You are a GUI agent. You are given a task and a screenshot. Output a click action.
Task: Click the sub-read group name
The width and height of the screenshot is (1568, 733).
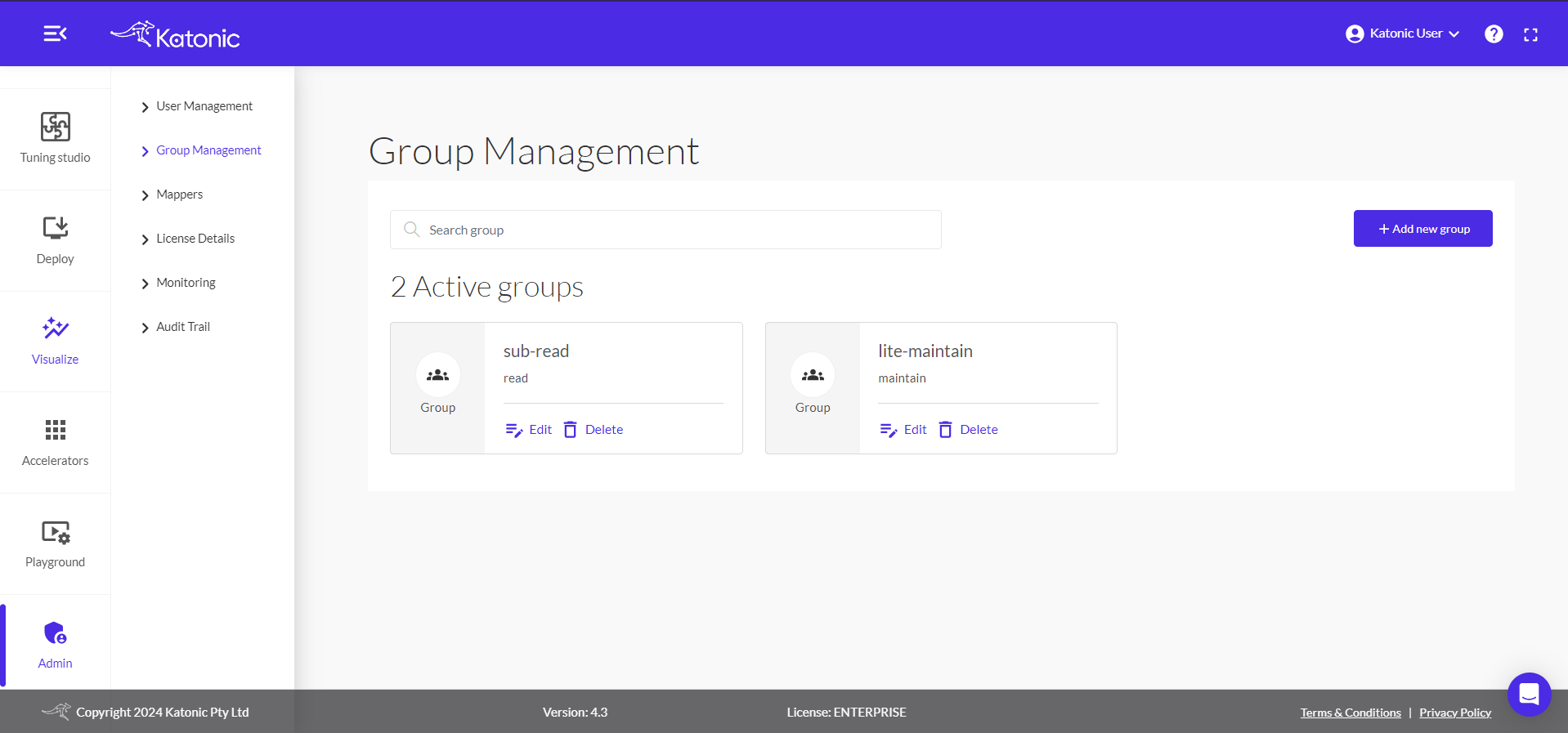pos(536,351)
